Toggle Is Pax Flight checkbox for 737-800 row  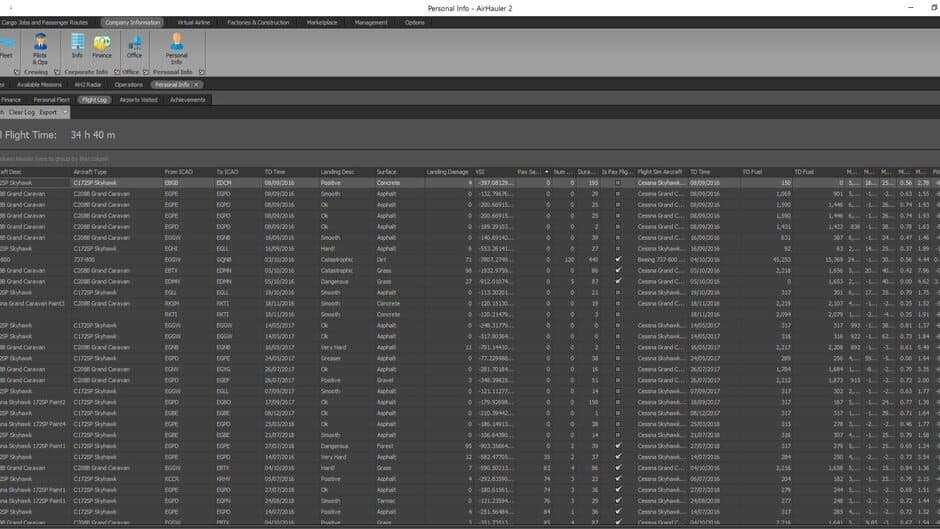(618, 260)
